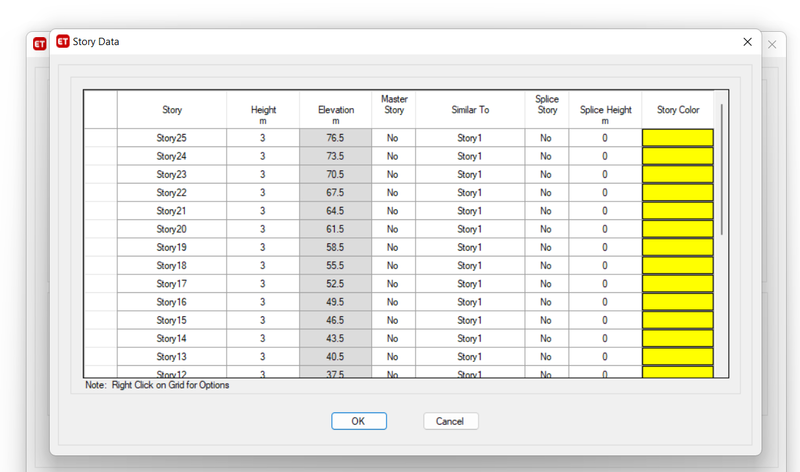Click the ETABS icon of the background window

(x=39, y=44)
